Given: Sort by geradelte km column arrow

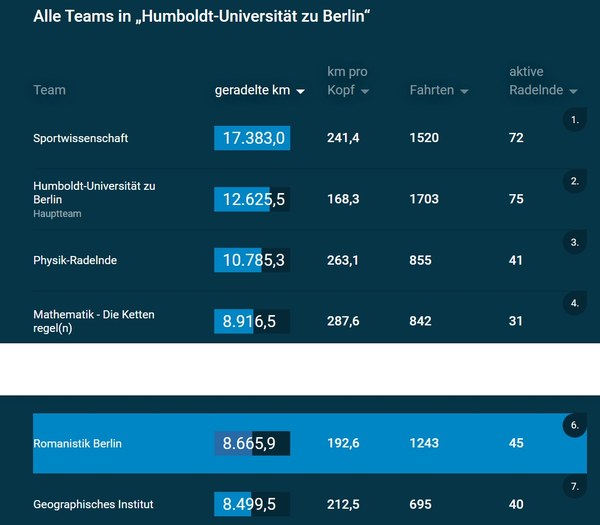Looking at the screenshot, I should click(x=301, y=91).
